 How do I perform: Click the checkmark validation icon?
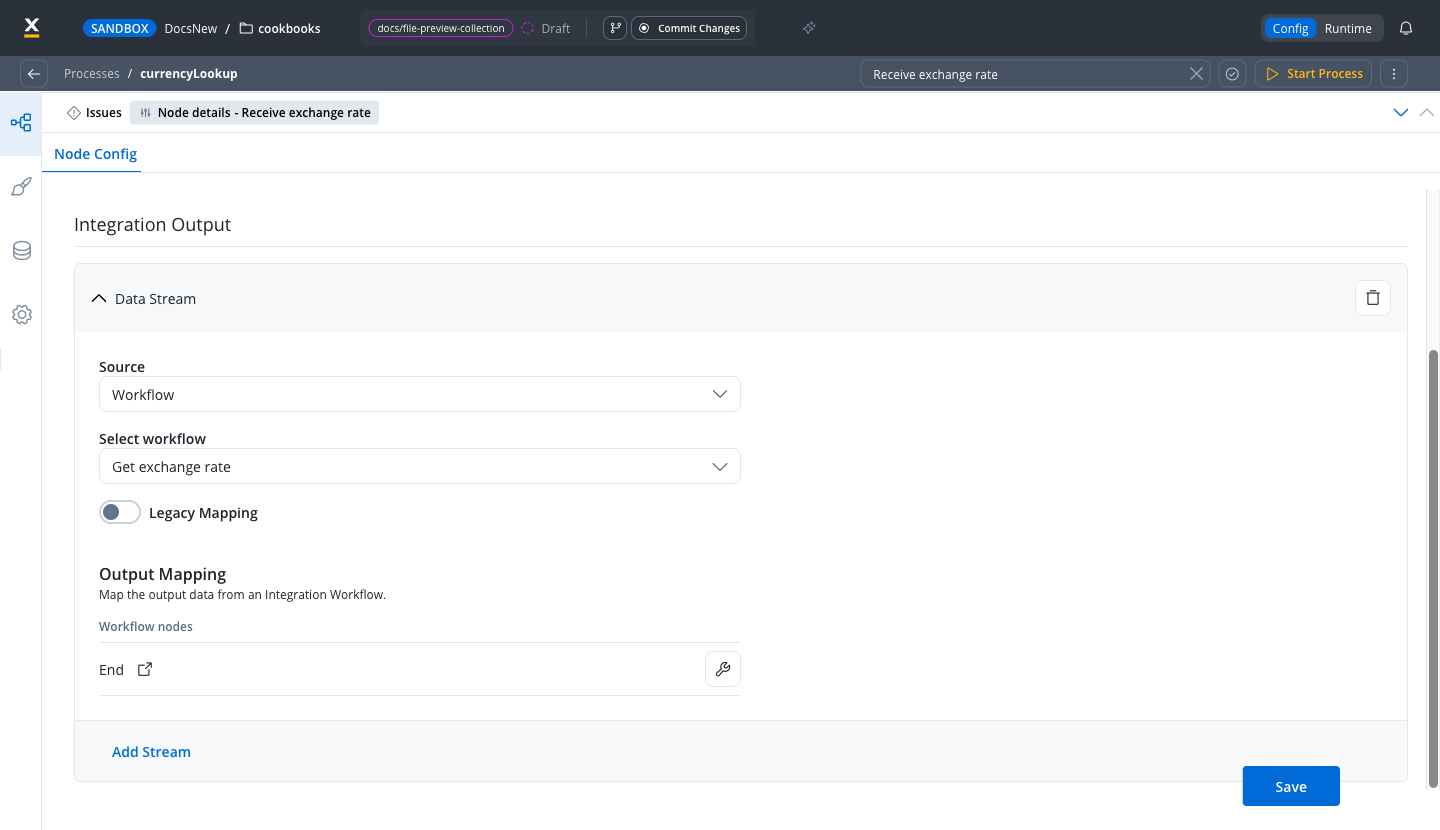point(1232,74)
